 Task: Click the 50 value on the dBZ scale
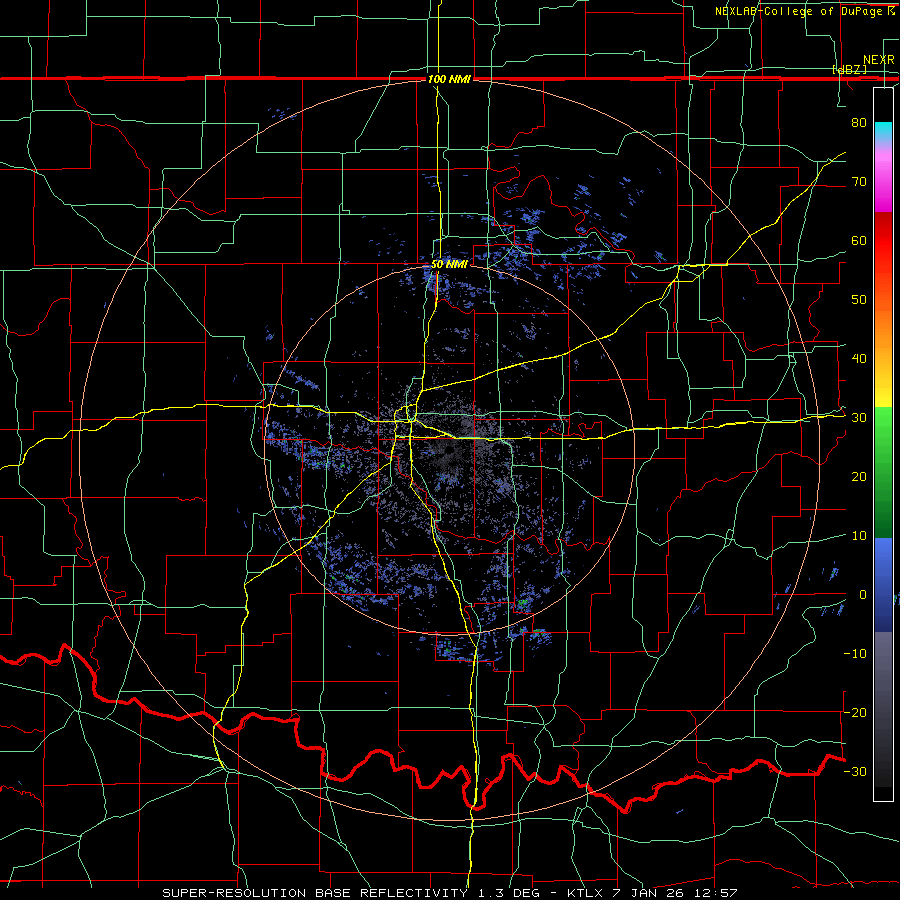click(x=859, y=300)
